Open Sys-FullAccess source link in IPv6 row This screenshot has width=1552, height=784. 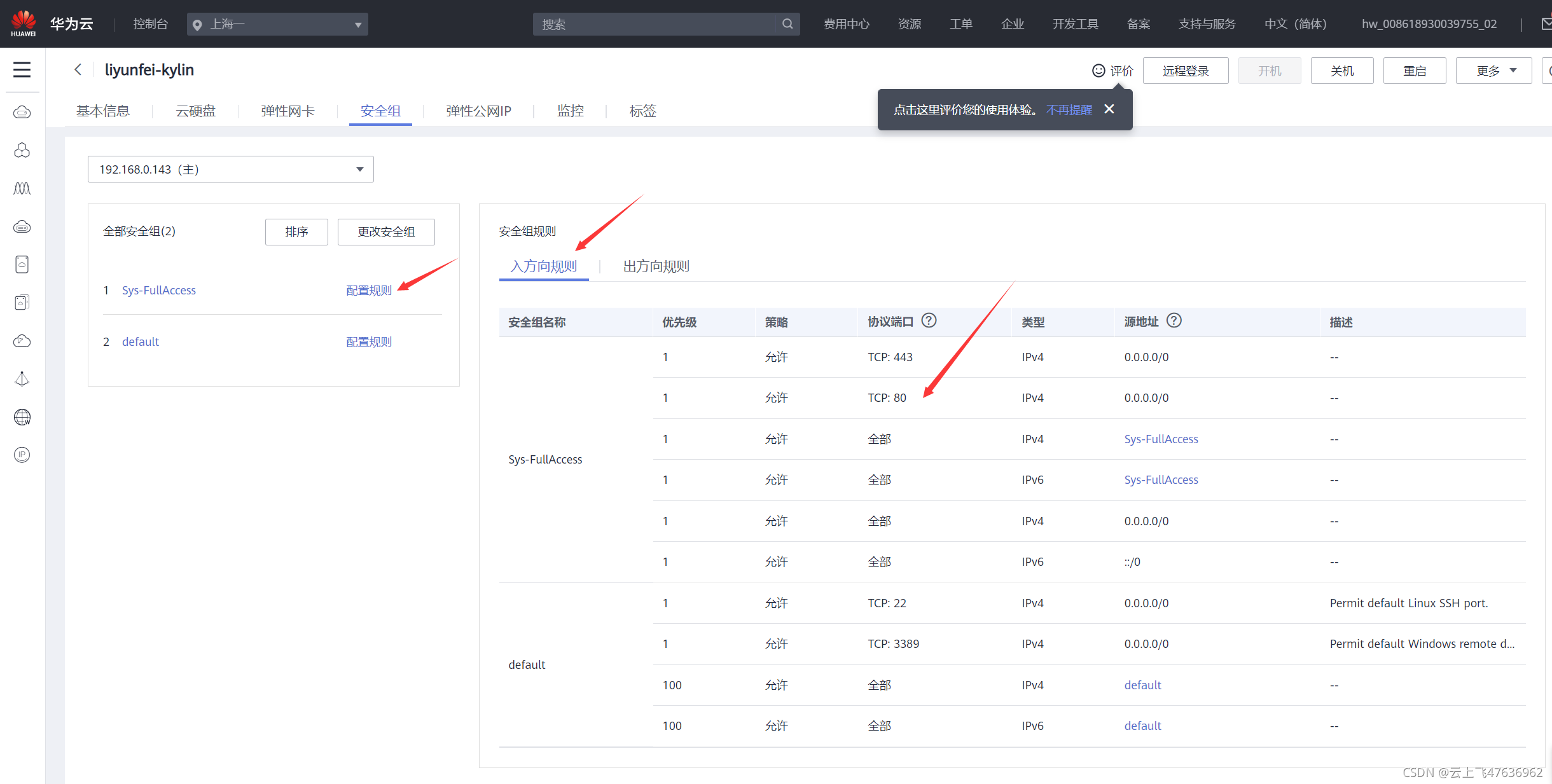pos(1161,480)
